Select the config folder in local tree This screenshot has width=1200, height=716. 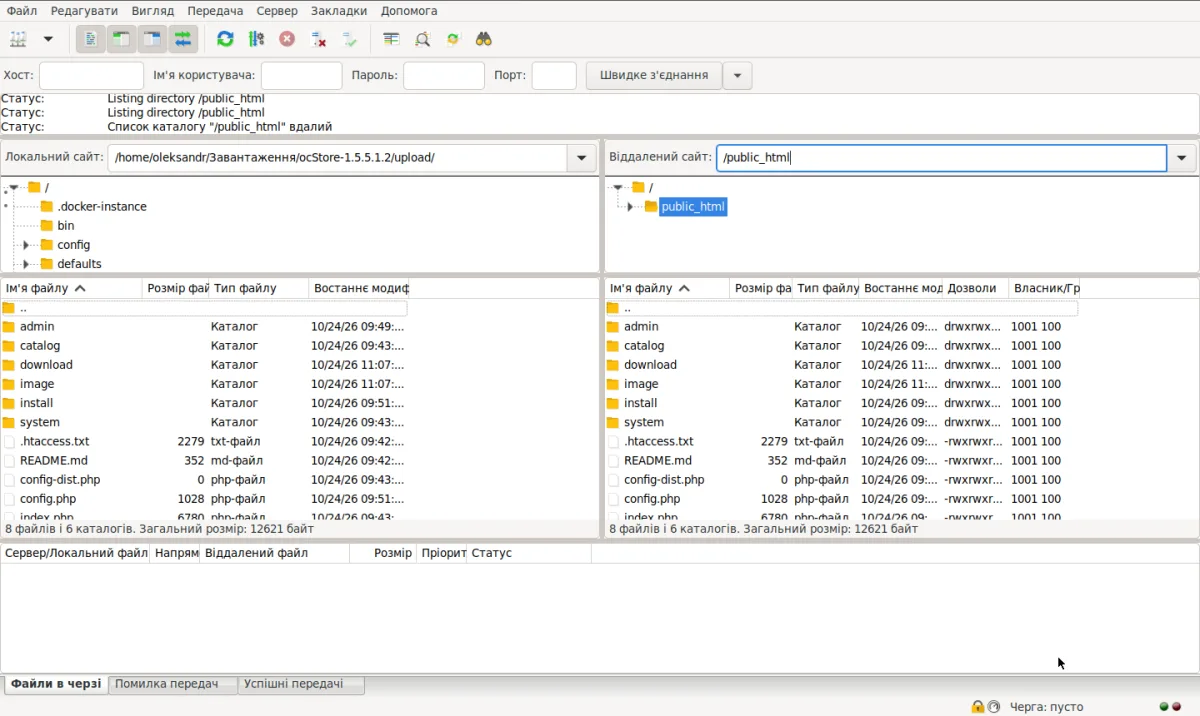coord(74,245)
